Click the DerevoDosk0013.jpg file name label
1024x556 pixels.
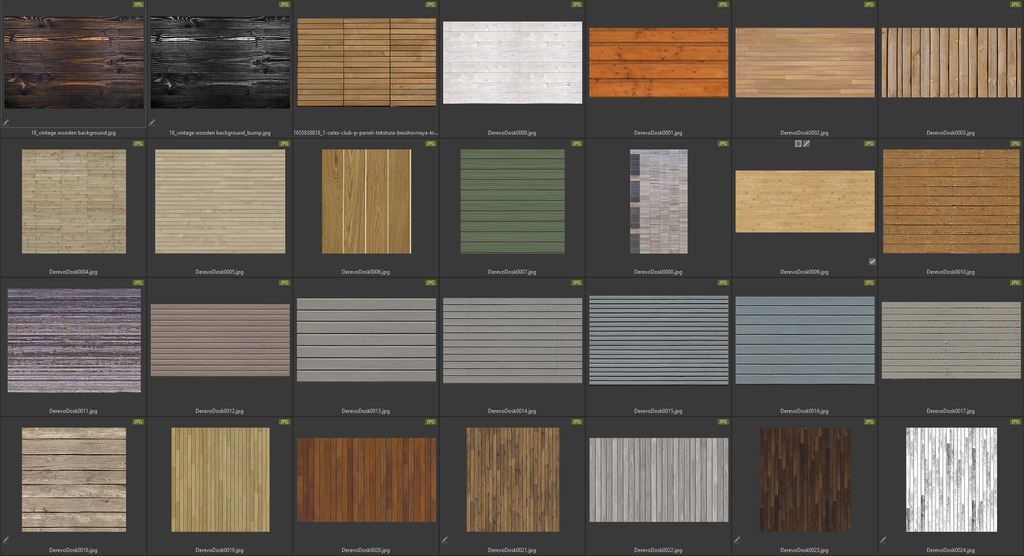click(366, 411)
